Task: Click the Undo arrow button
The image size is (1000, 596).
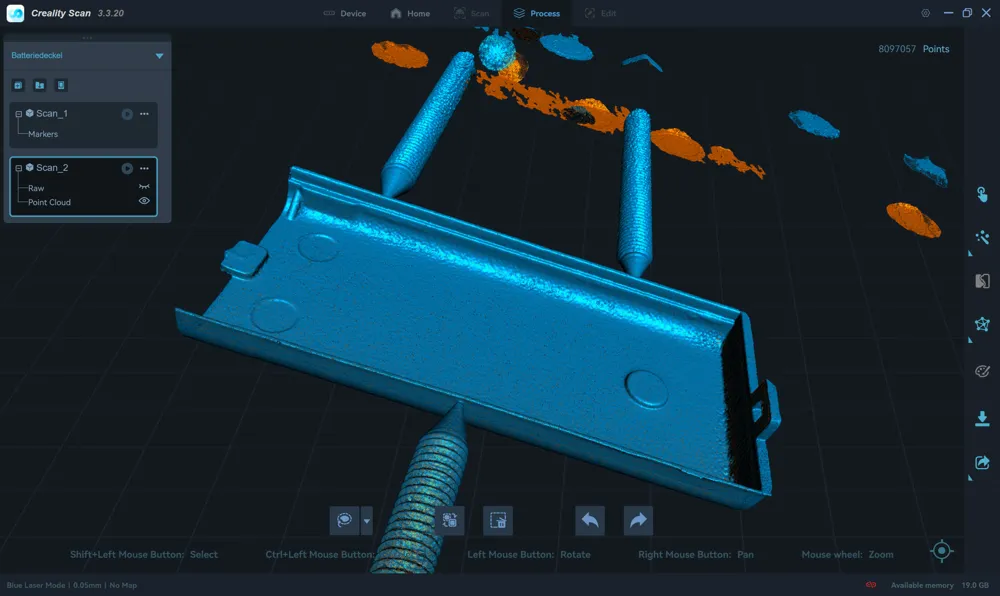Action: (589, 520)
